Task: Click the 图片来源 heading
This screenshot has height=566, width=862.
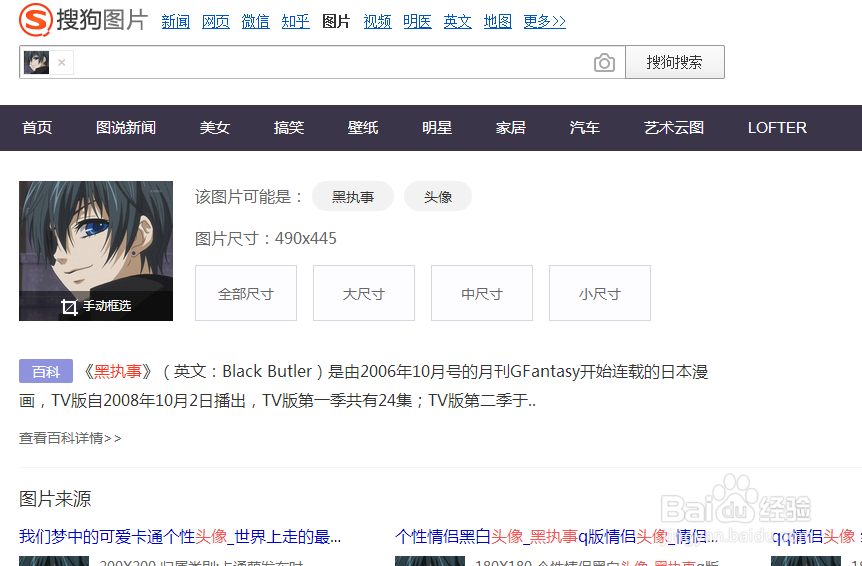Action: 55,499
